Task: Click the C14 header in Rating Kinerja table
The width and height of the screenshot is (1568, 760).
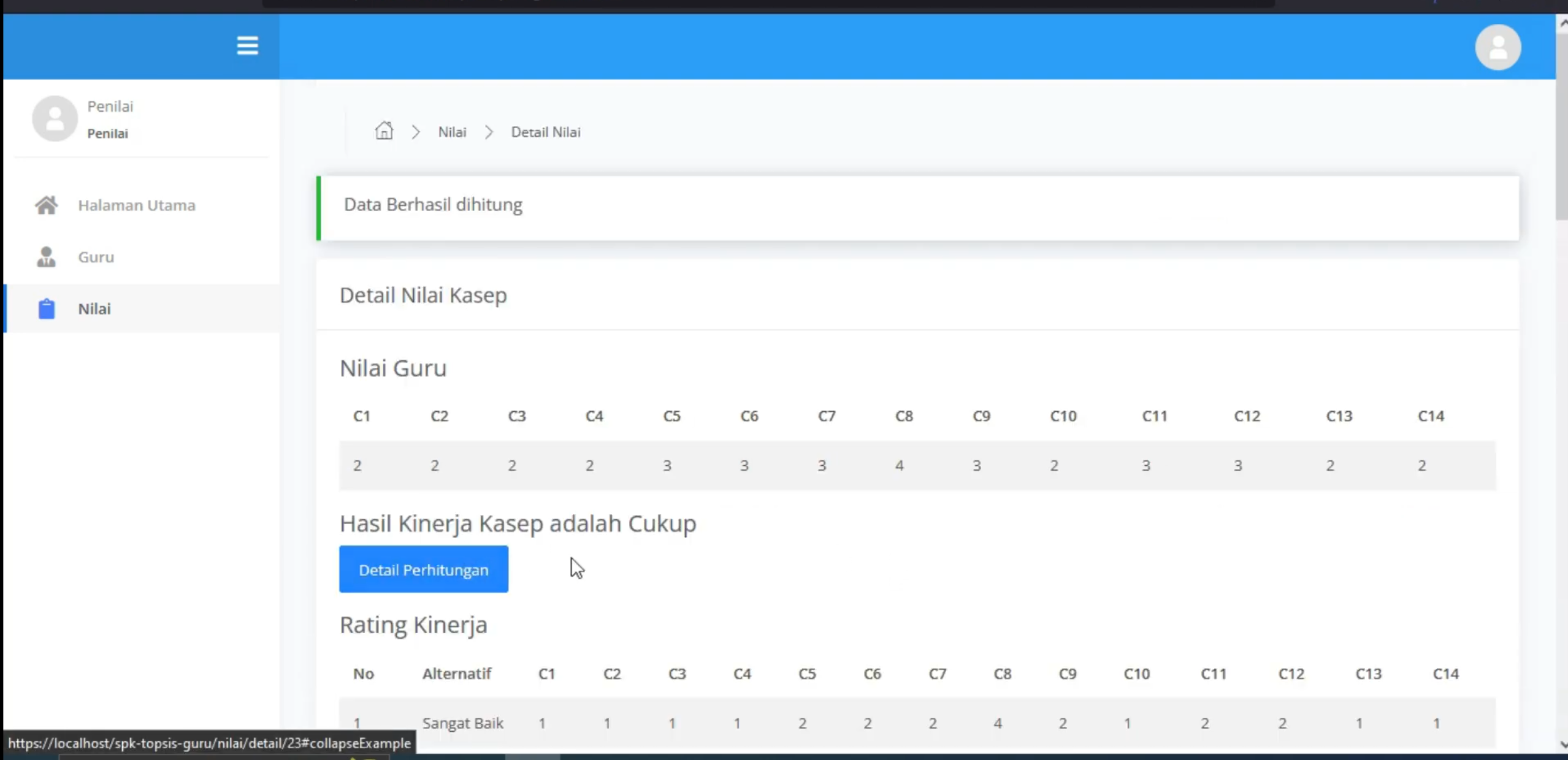Action: (x=1445, y=674)
